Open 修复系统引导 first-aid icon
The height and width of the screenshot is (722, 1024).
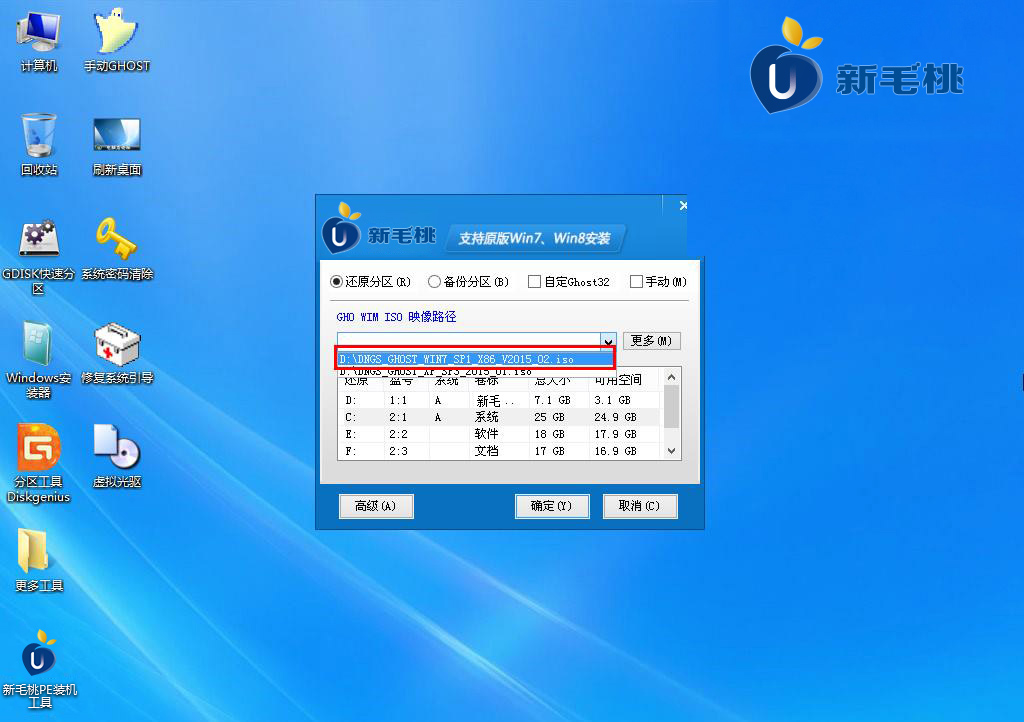(x=116, y=345)
